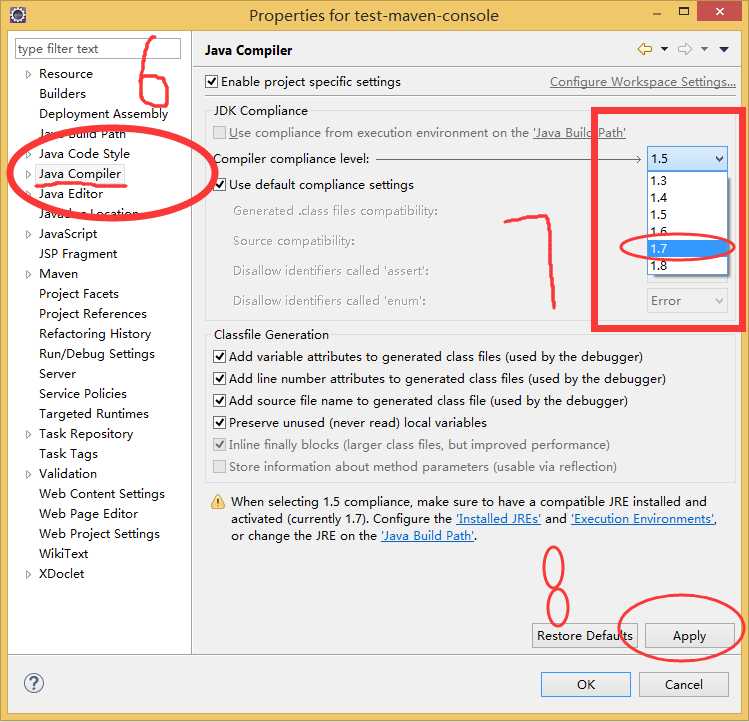Screen dimensions: 749x722
Task: Select 1.5 in compliance list
Action: click(687, 215)
